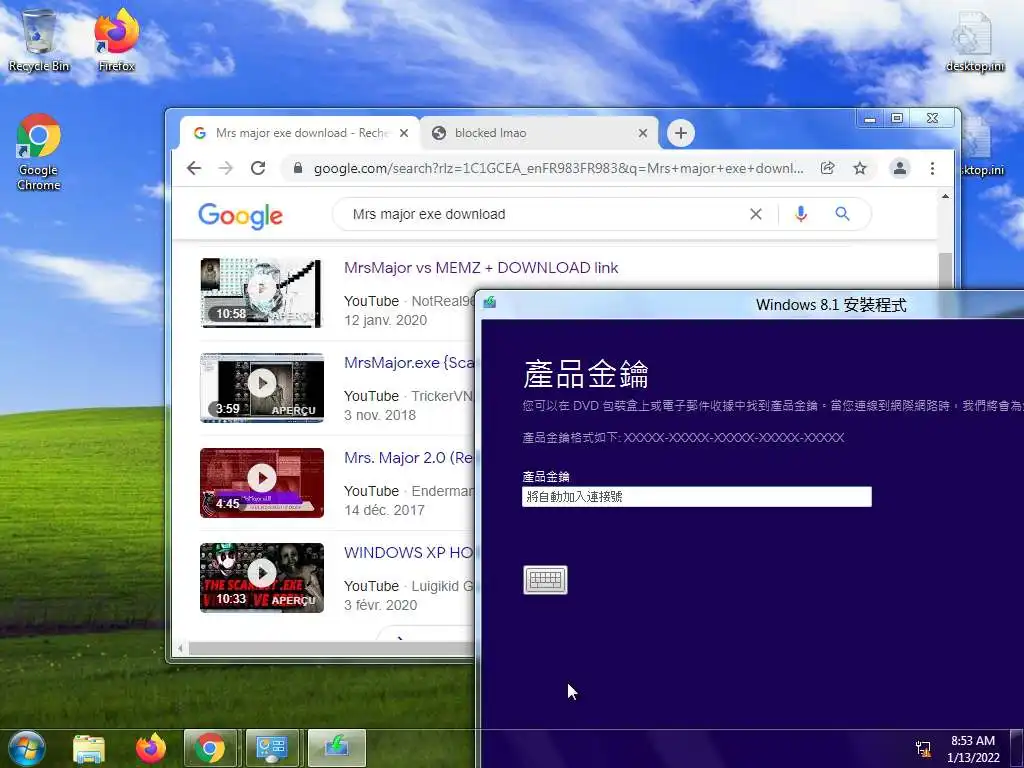Click the '產品金鑰' heading in setup

pyautogui.click(x=586, y=374)
